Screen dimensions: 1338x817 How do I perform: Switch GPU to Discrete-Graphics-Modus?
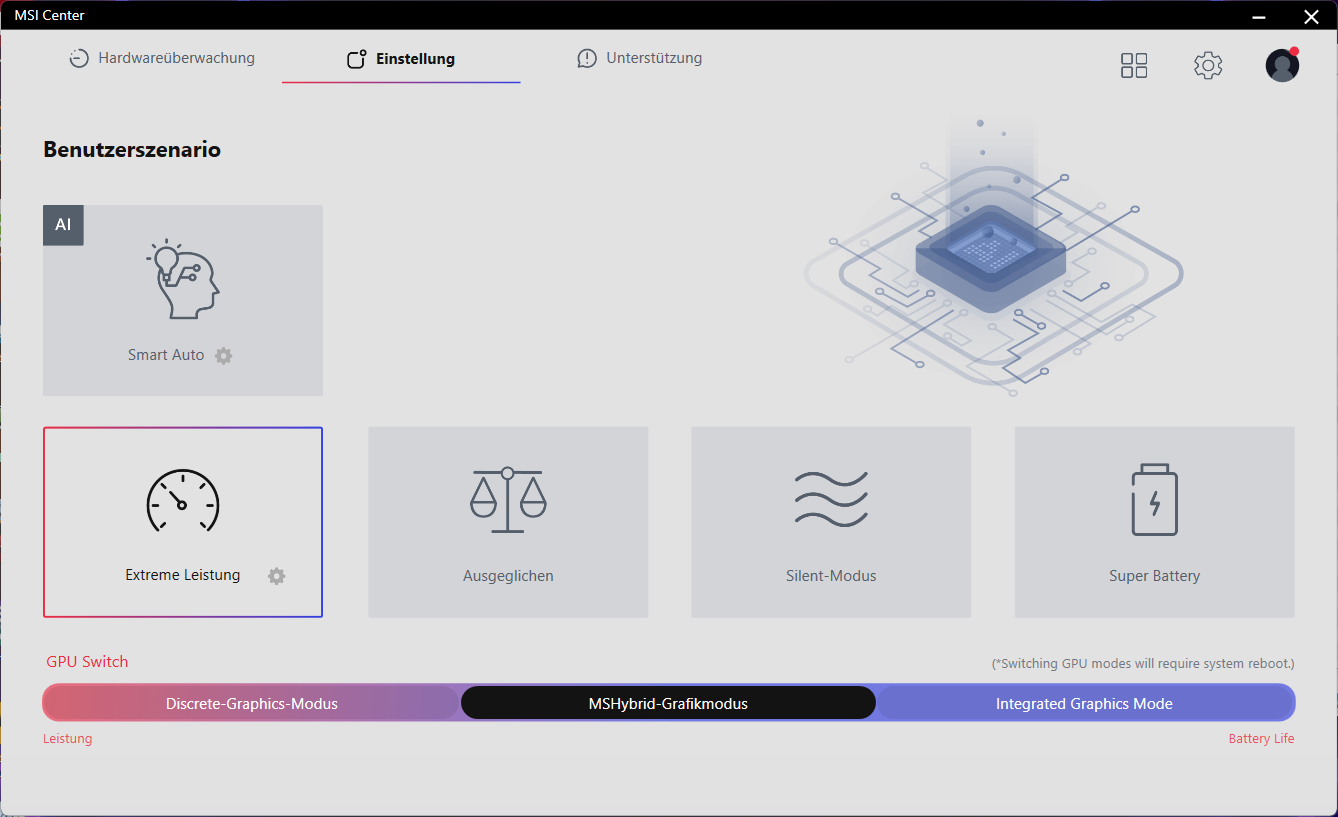[251, 703]
